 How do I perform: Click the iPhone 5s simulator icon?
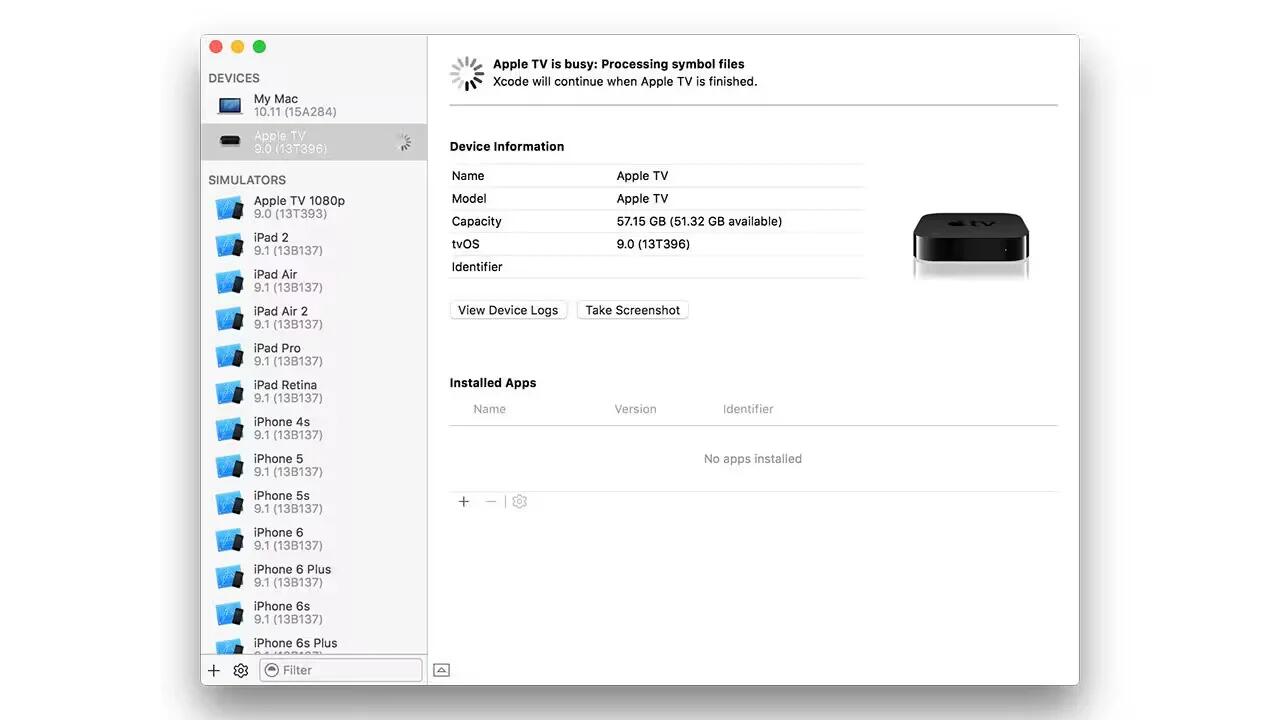coord(230,503)
